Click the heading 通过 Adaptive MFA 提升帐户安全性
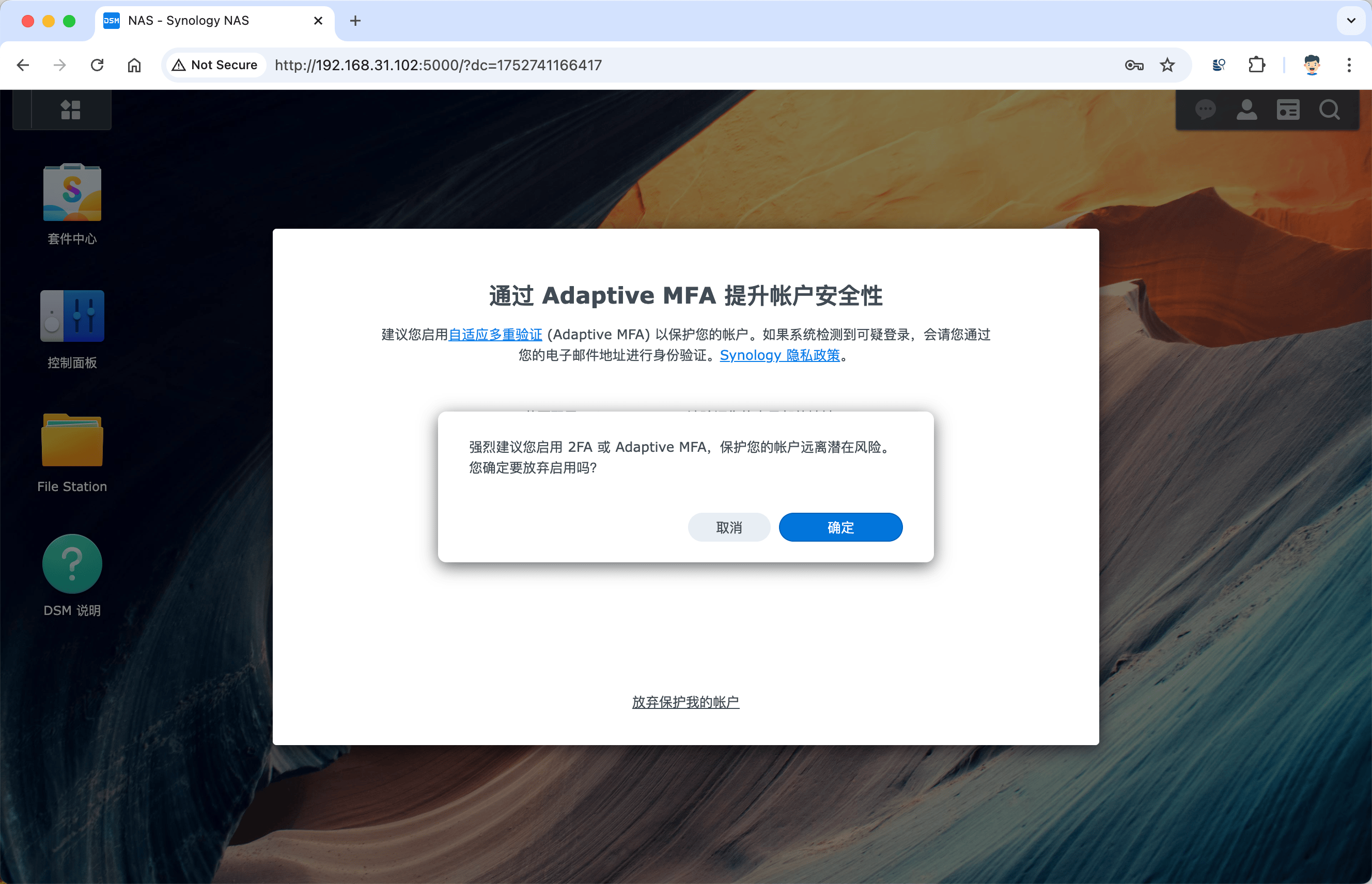1372x884 pixels. pyautogui.click(x=685, y=295)
